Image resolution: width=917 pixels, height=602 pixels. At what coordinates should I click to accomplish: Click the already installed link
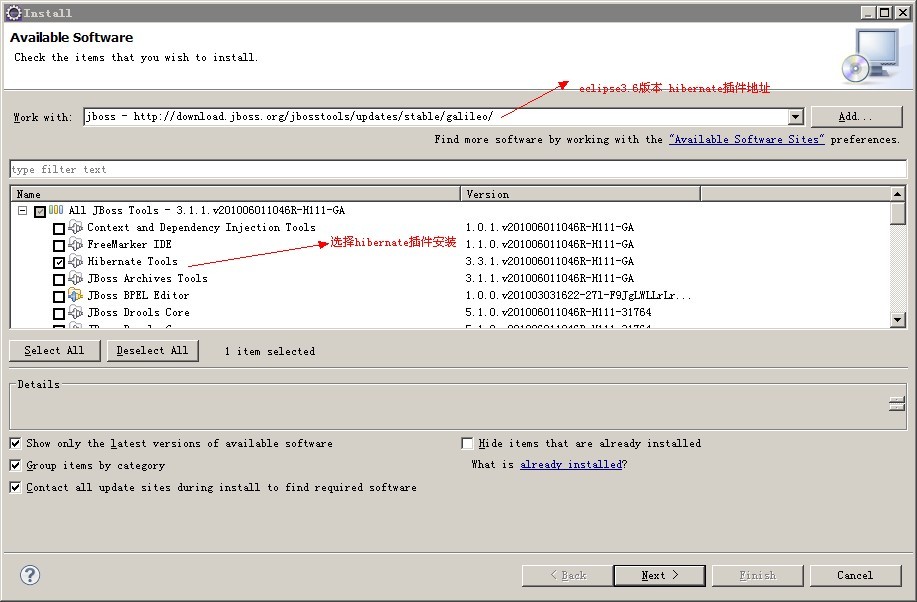point(570,464)
